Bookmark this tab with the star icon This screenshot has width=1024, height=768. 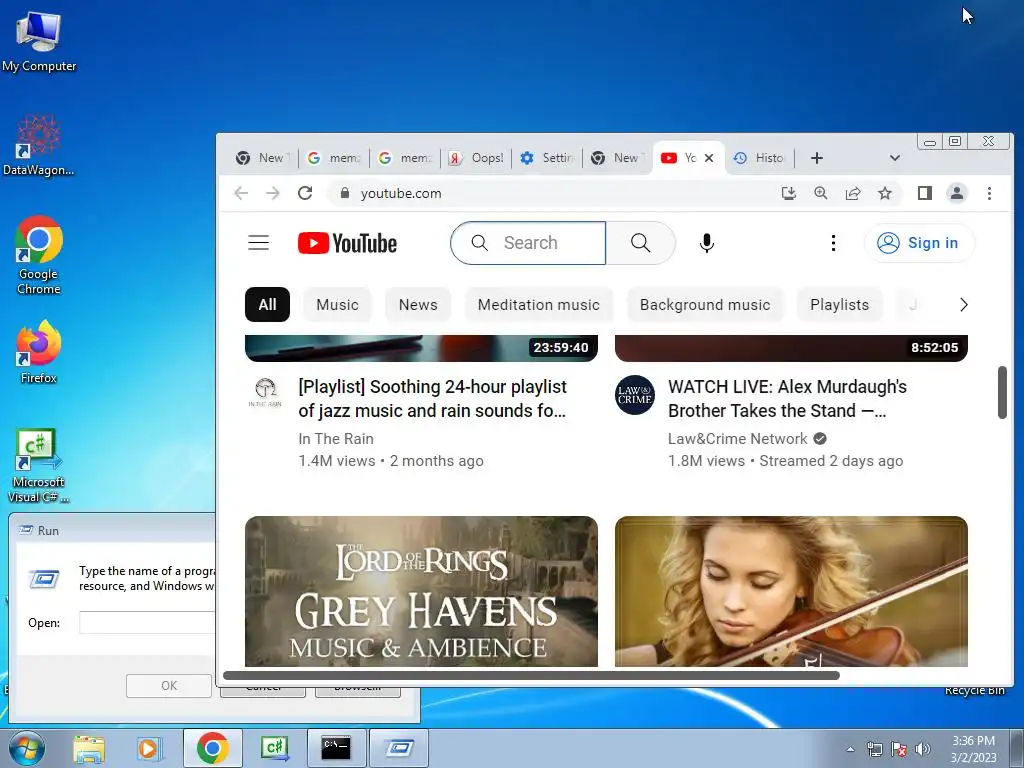coord(885,193)
